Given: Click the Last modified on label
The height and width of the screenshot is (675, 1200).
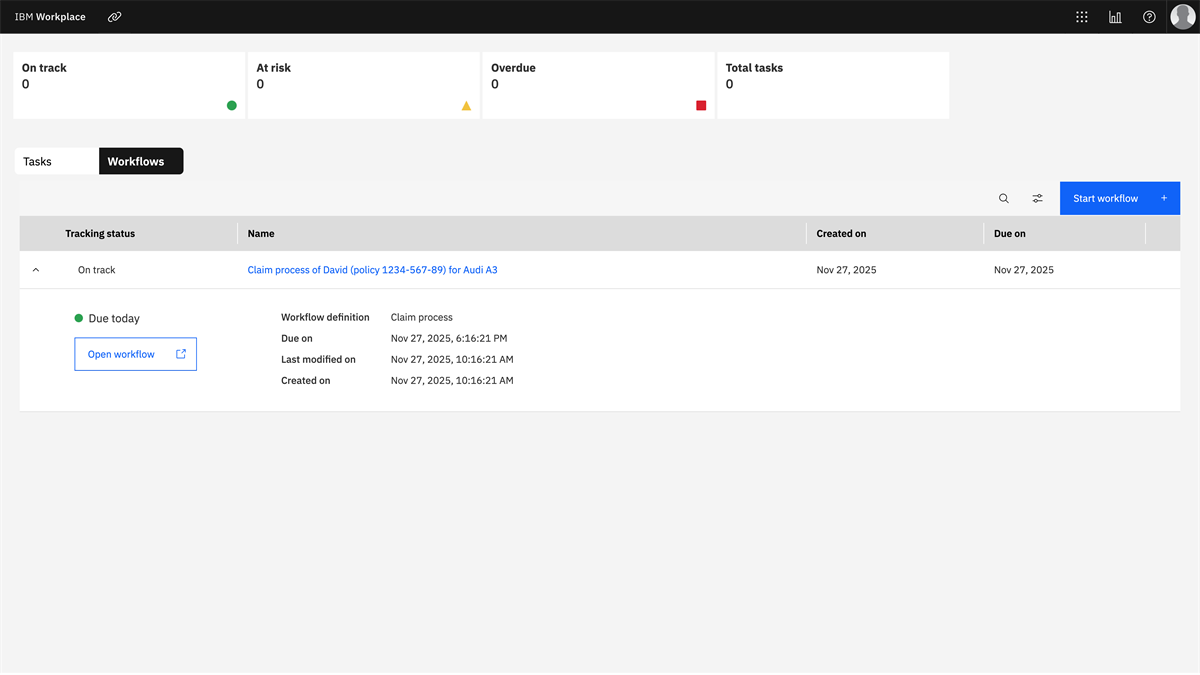Looking at the screenshot, I should coord(318,359).
